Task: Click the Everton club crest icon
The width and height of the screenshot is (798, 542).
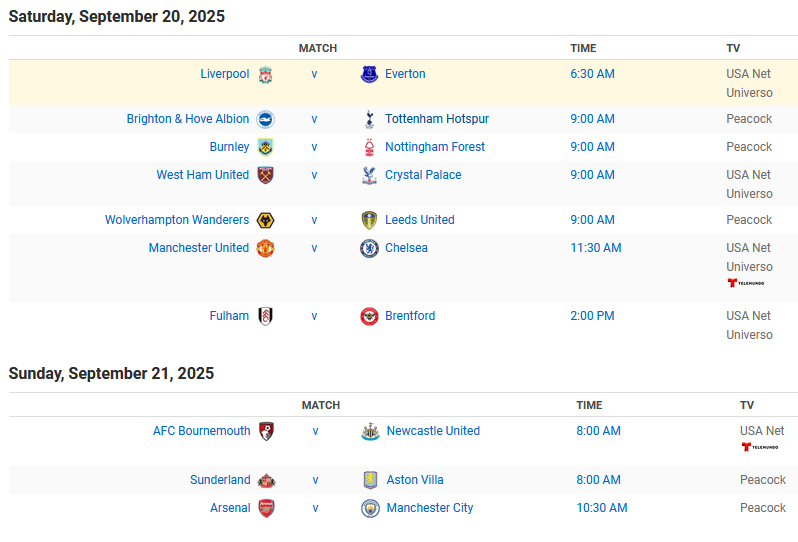Action: [x=369, y=74]
